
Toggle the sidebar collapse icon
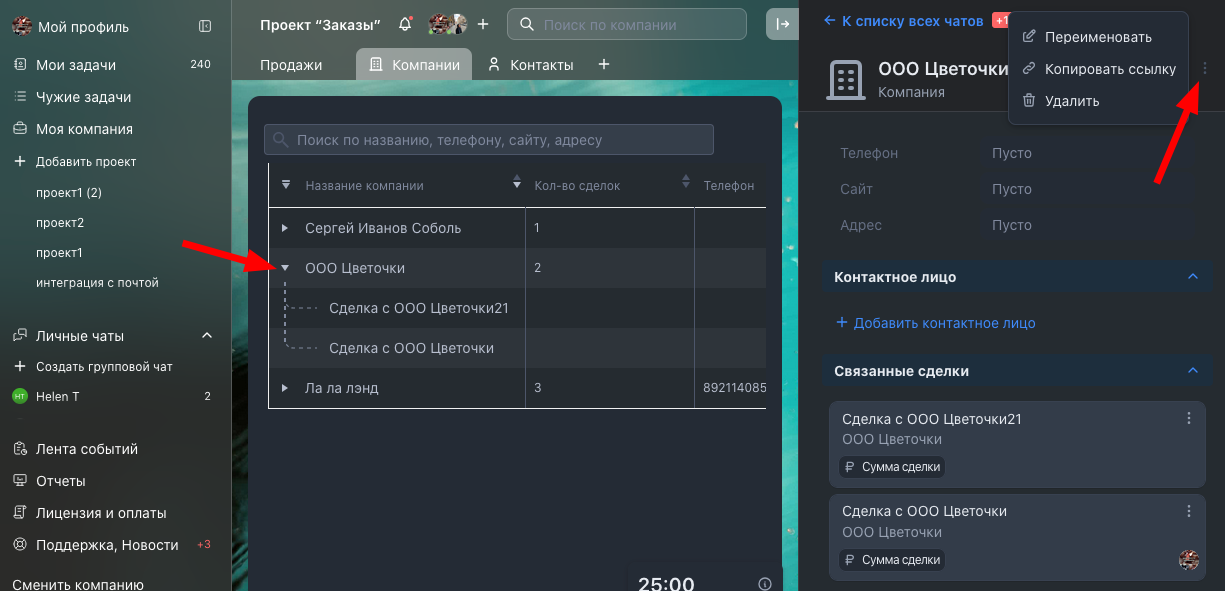pos(205,26)
